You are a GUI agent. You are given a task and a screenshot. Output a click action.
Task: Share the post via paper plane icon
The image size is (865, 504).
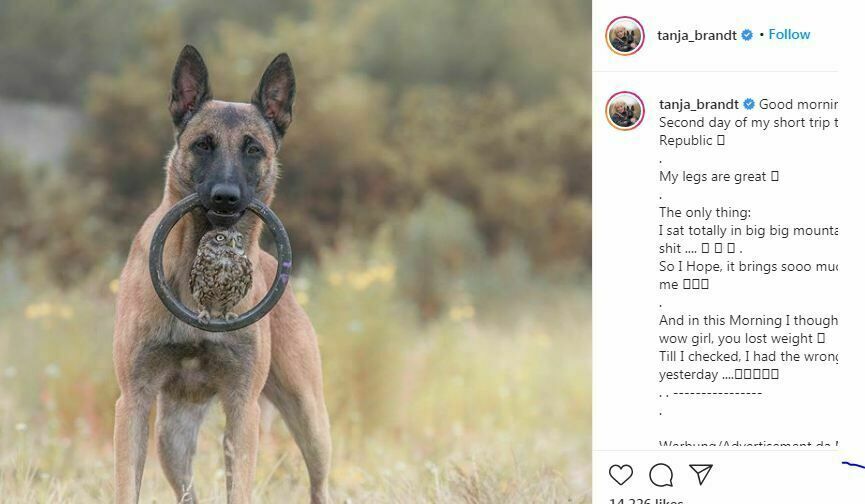pyautogui.click(x=701, y=475)
